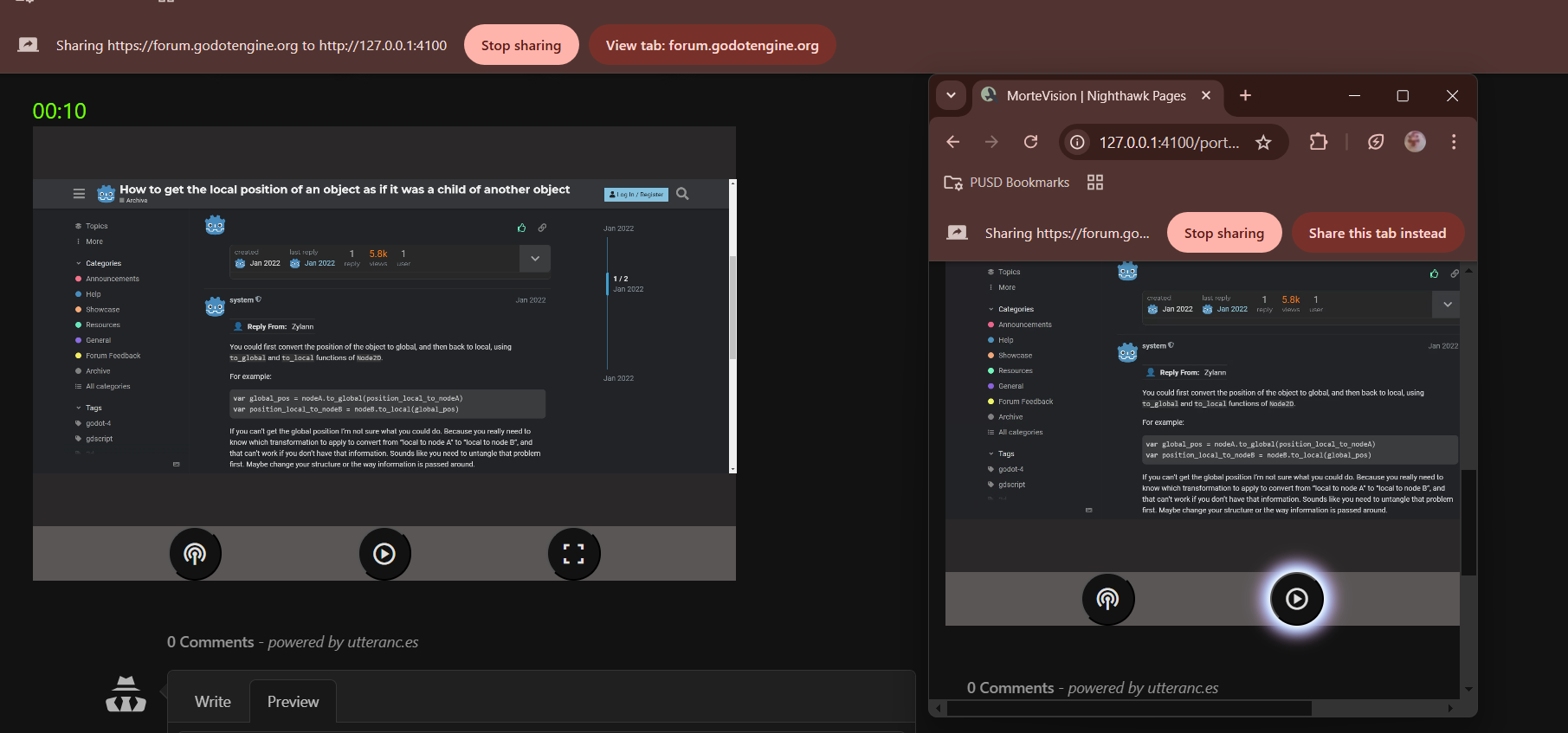Like the post with thumbs-up in the main page

tap(521, 228)
